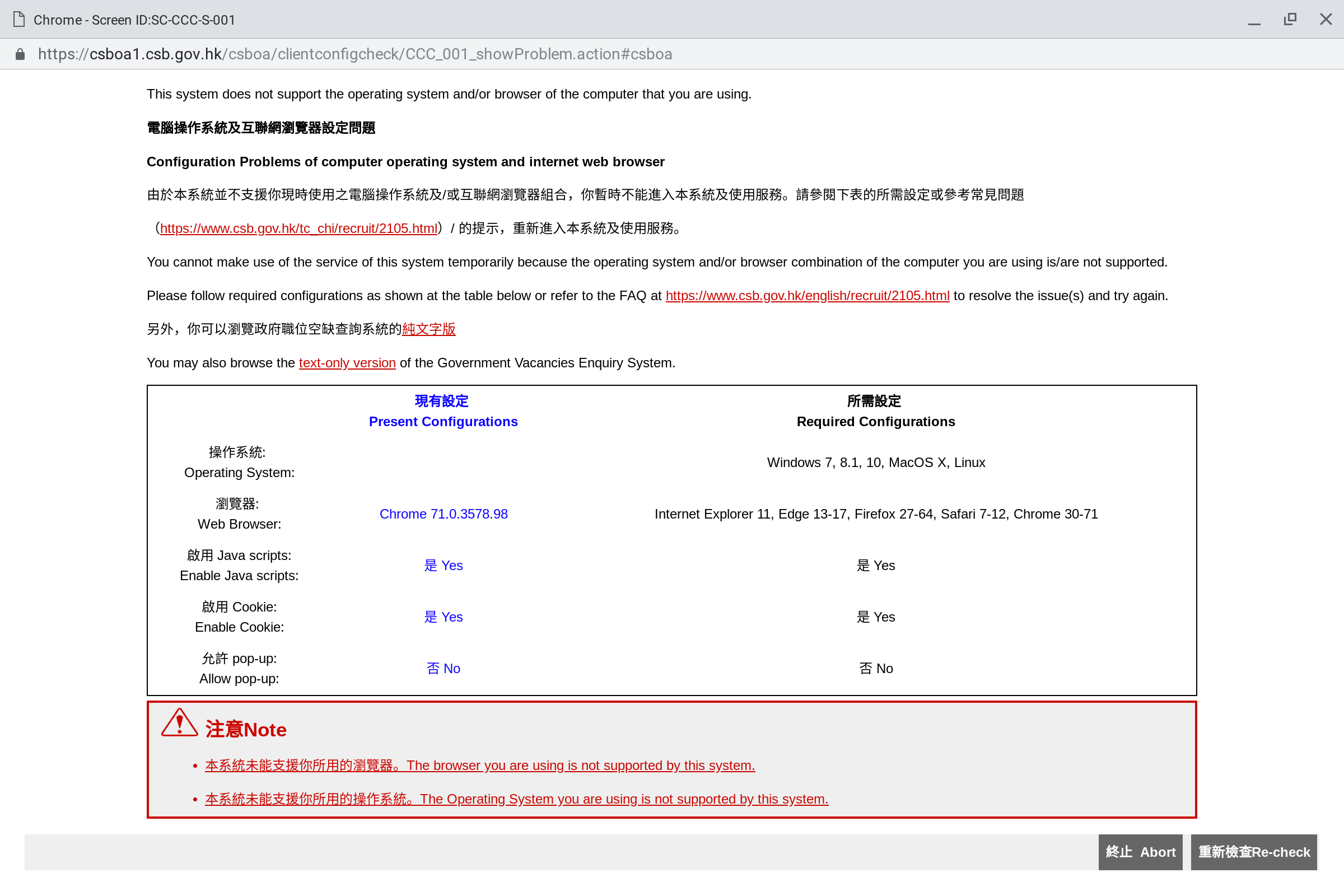The image size is (1344, 896).
Task: Click the 注意Note heading
Action: 246,730
